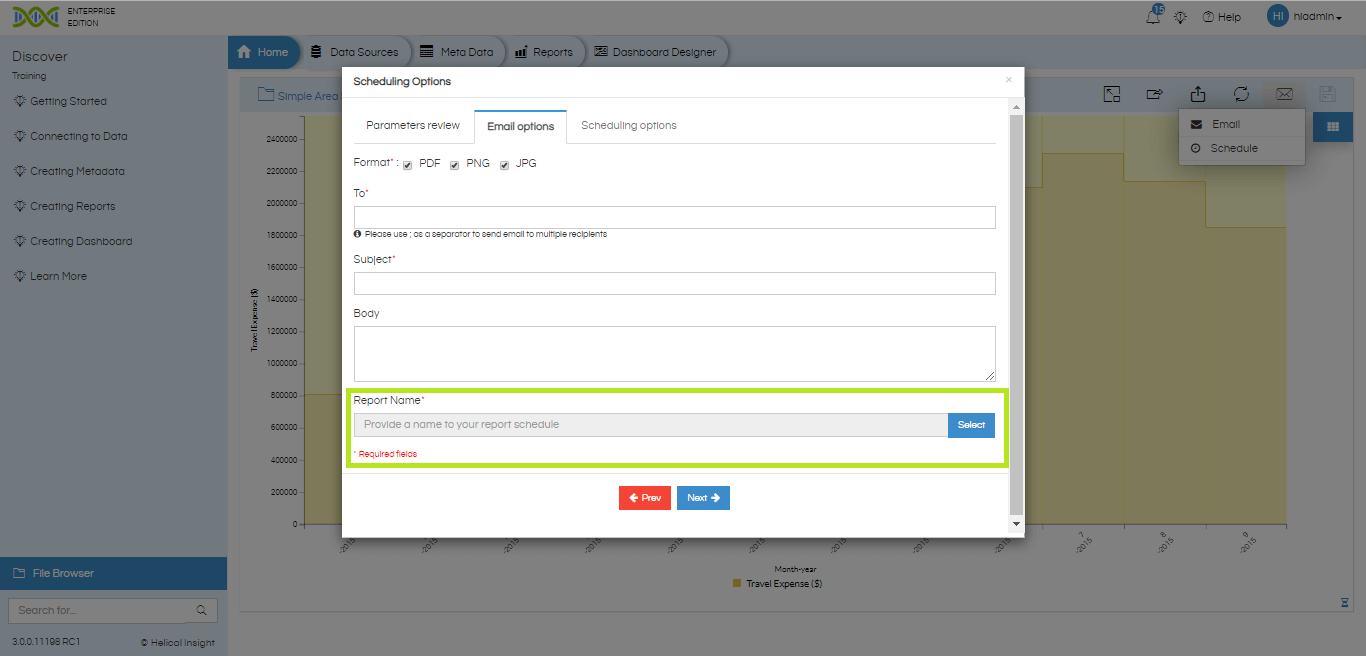Open Getting Started in sidebar

coord(68,101)
